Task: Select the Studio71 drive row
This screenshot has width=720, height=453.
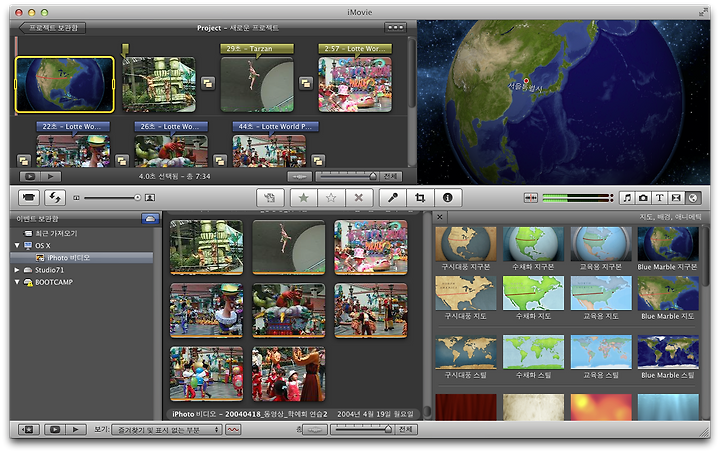Action: click(82, 270)
